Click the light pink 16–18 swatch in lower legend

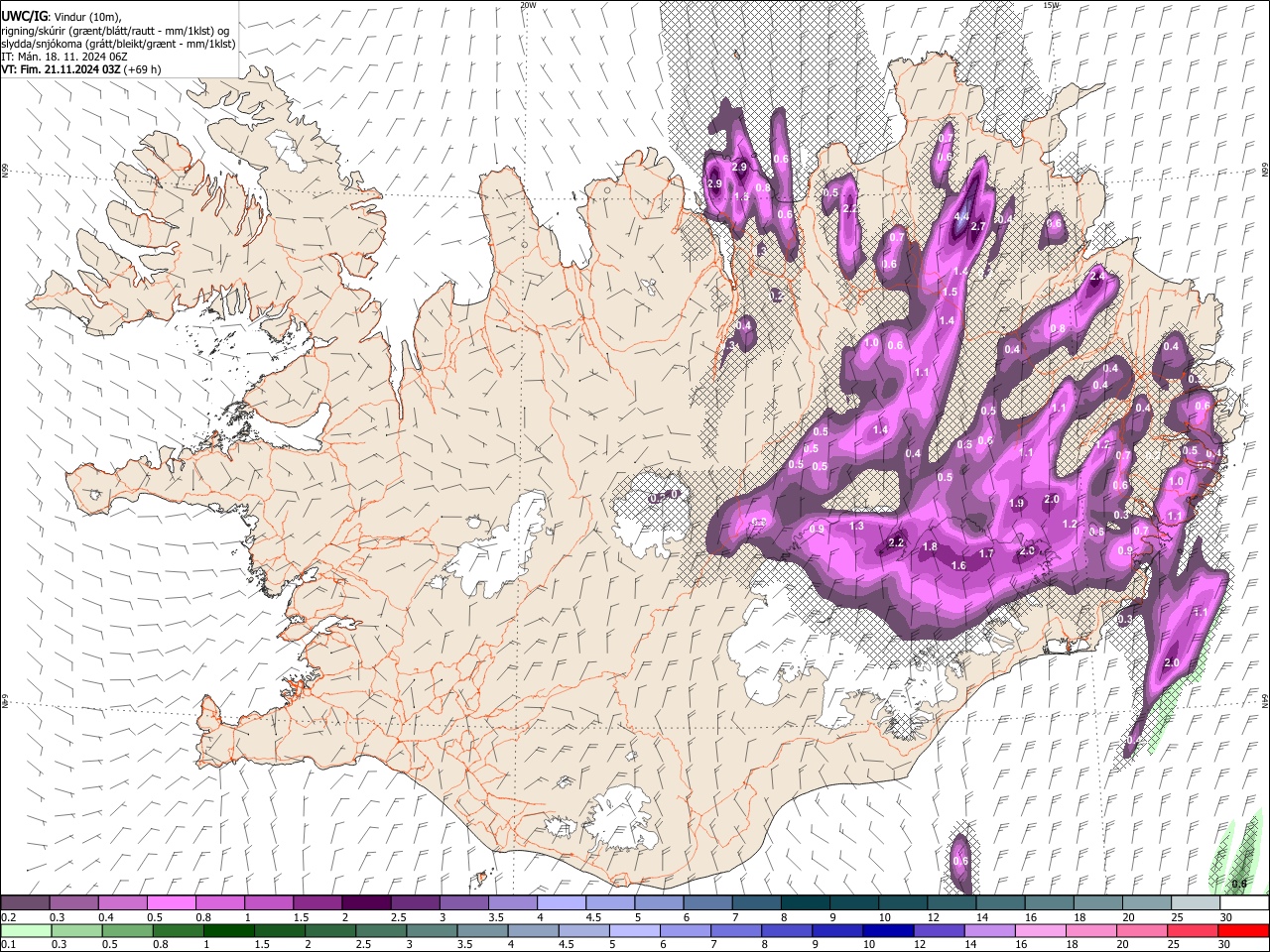(1040, 930)
